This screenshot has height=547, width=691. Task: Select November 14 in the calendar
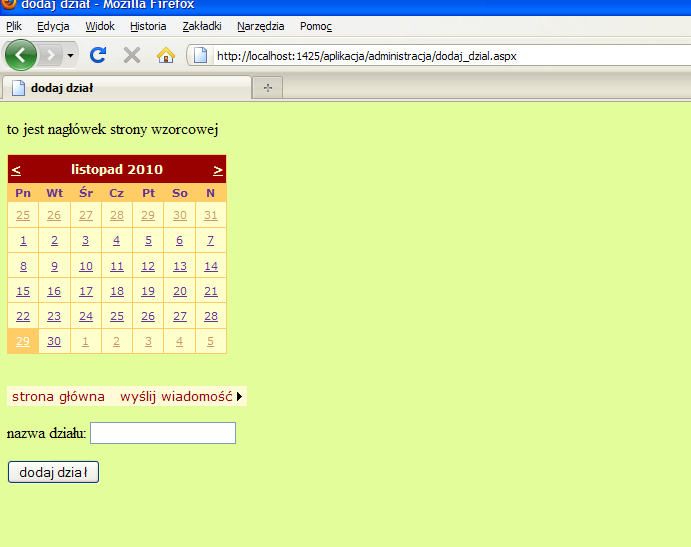pos(211,266)
